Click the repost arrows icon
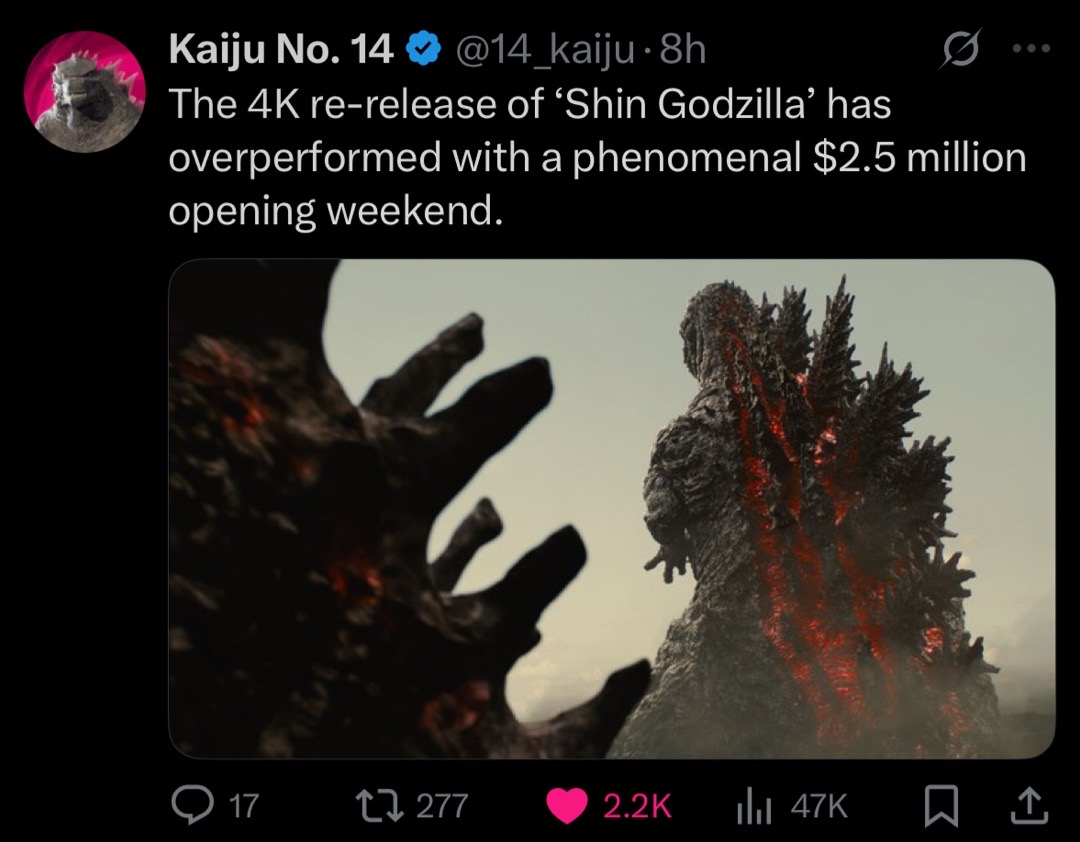 378,805
